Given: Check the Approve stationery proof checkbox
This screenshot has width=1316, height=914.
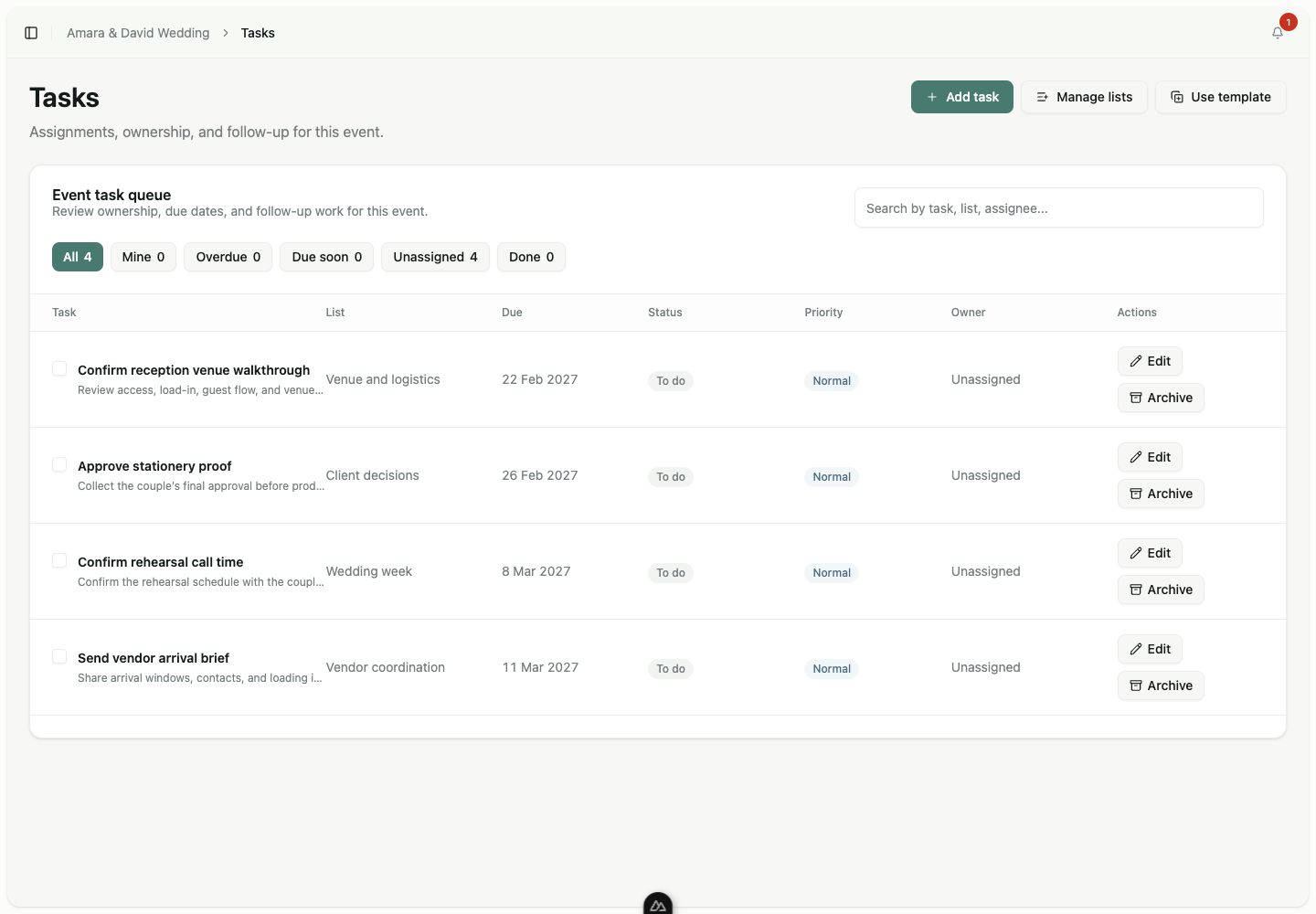Looking at the screenshot, I should (x=59, y=464).
